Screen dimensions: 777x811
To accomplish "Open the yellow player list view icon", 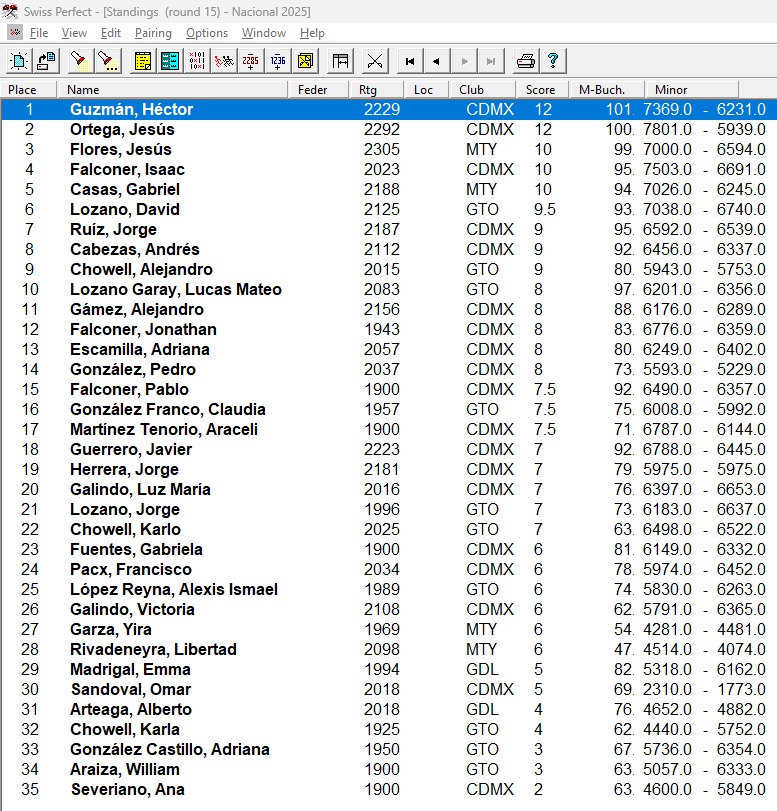I will click(143, 61).
